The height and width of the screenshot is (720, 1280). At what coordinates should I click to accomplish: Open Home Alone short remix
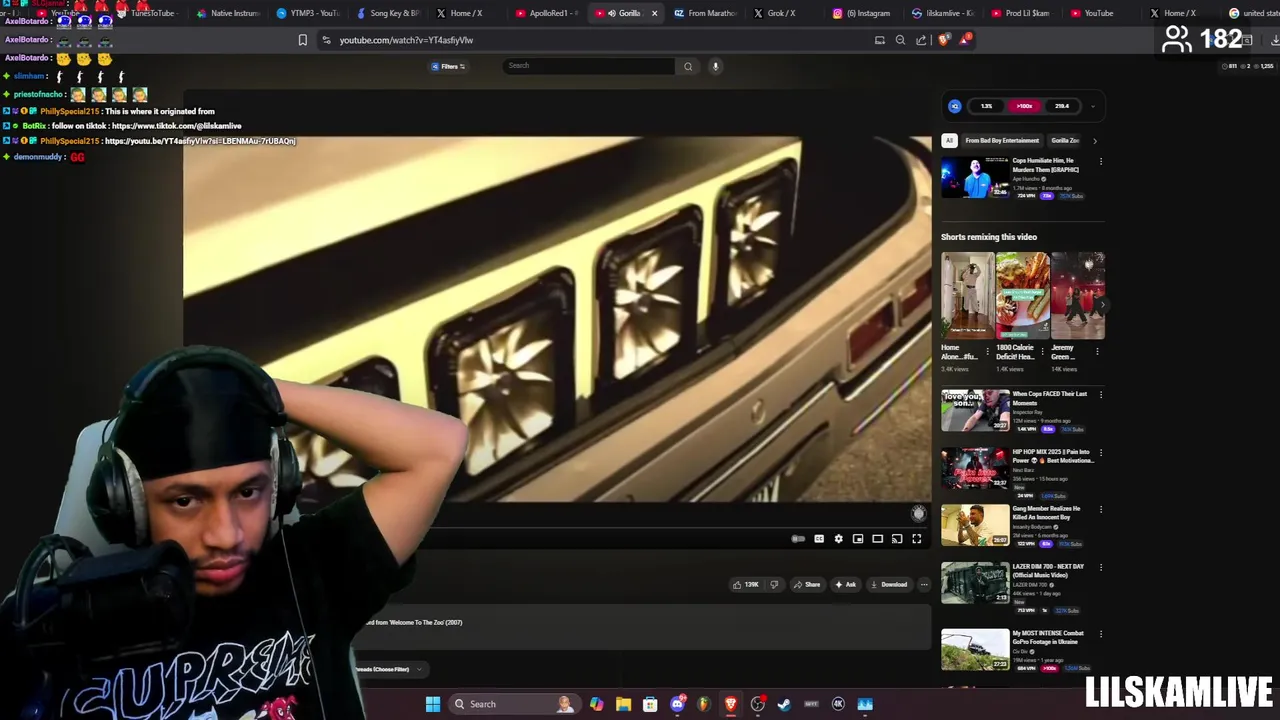tap(966, 296)
